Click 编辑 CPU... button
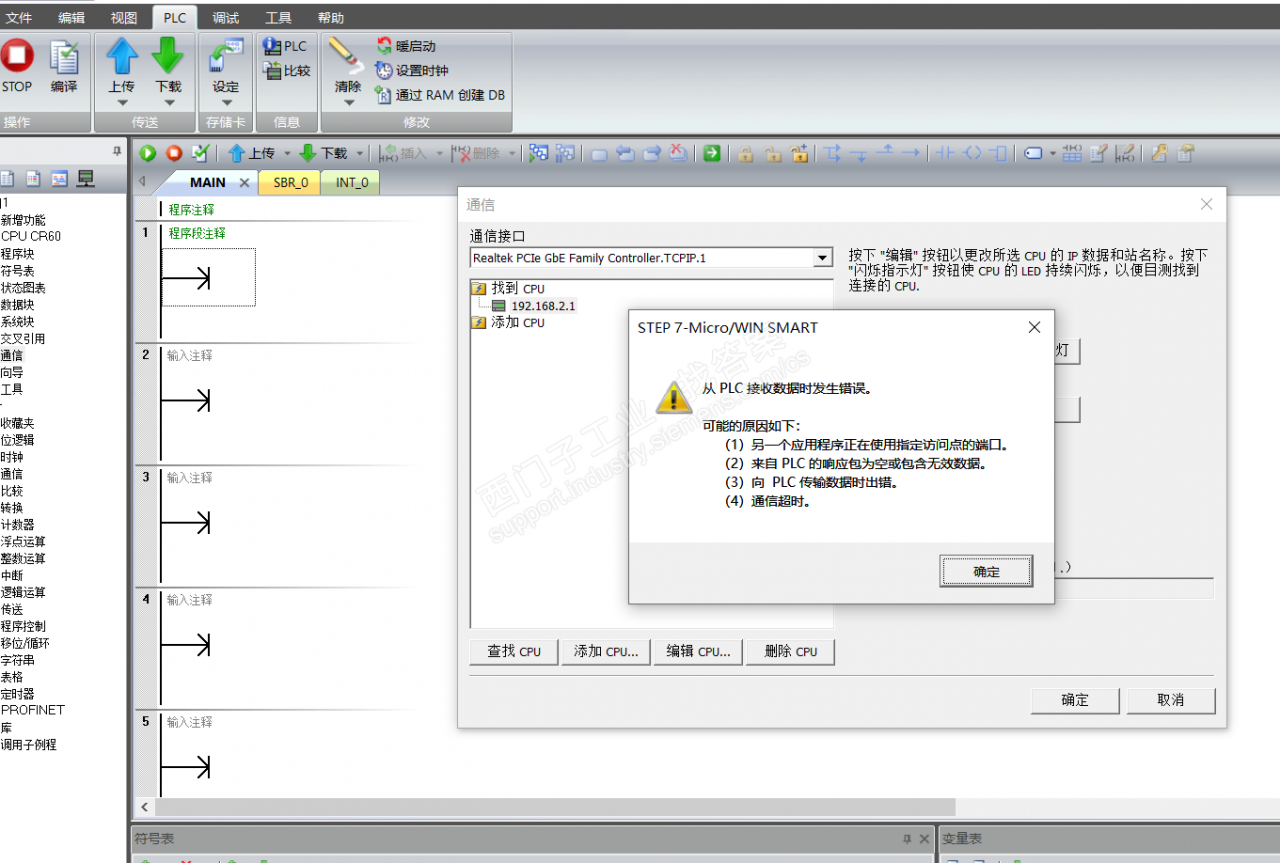 coord(698,651)
